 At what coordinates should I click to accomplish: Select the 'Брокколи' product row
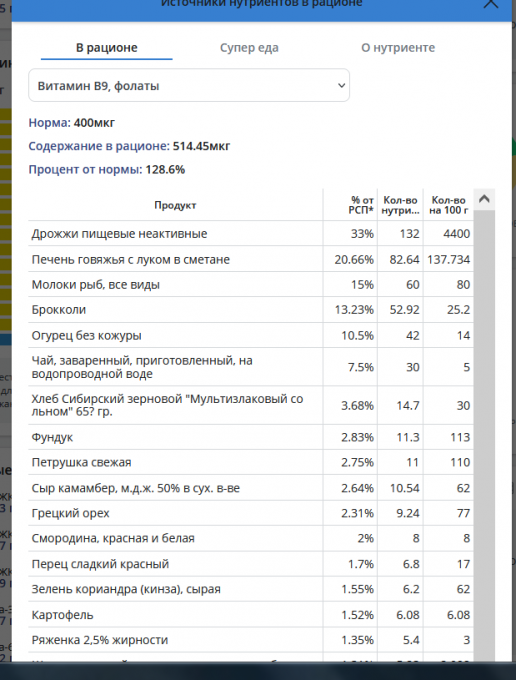[251, 310]
